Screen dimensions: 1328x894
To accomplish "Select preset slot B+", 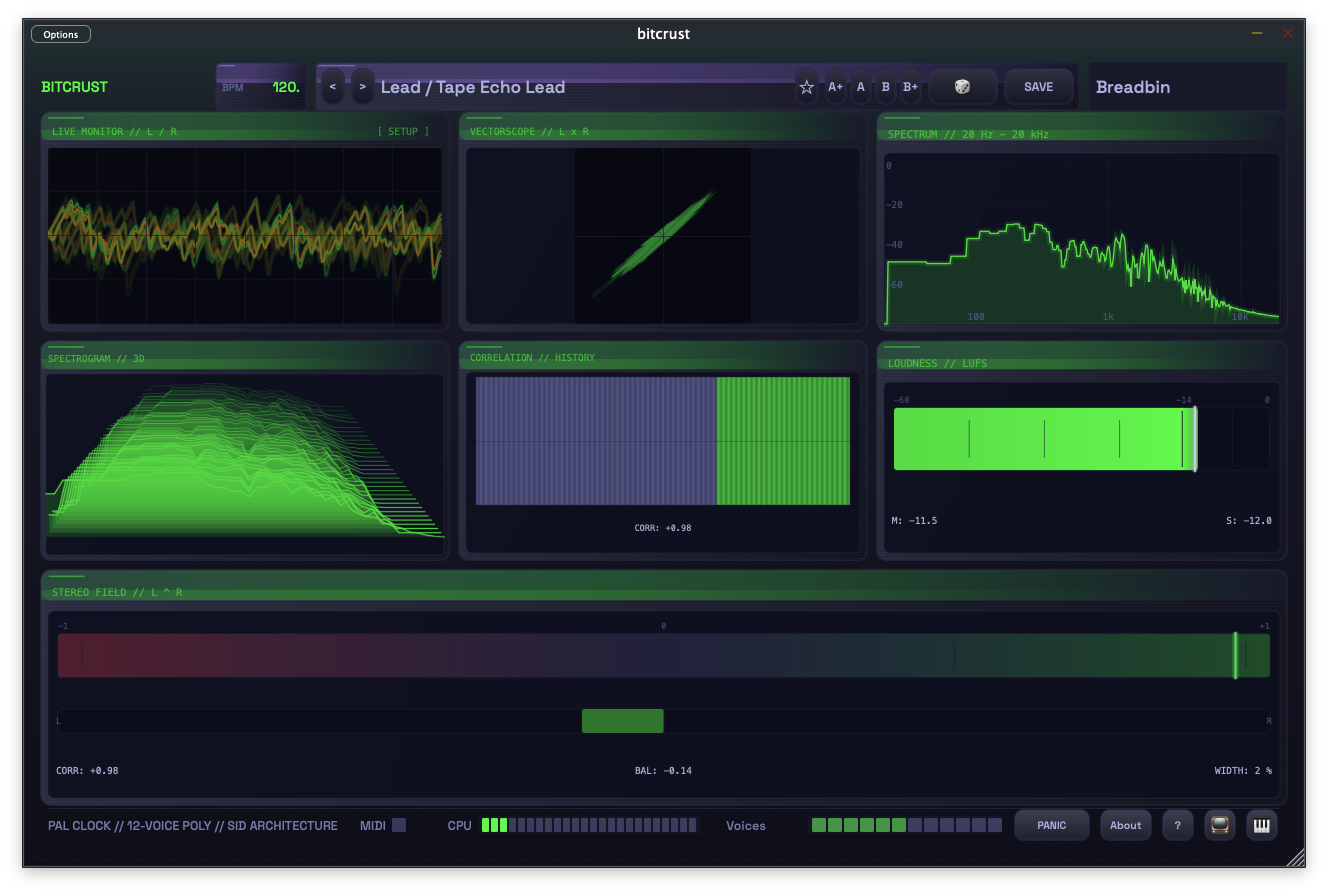I will pyautogui.click(x=910, y=87).
